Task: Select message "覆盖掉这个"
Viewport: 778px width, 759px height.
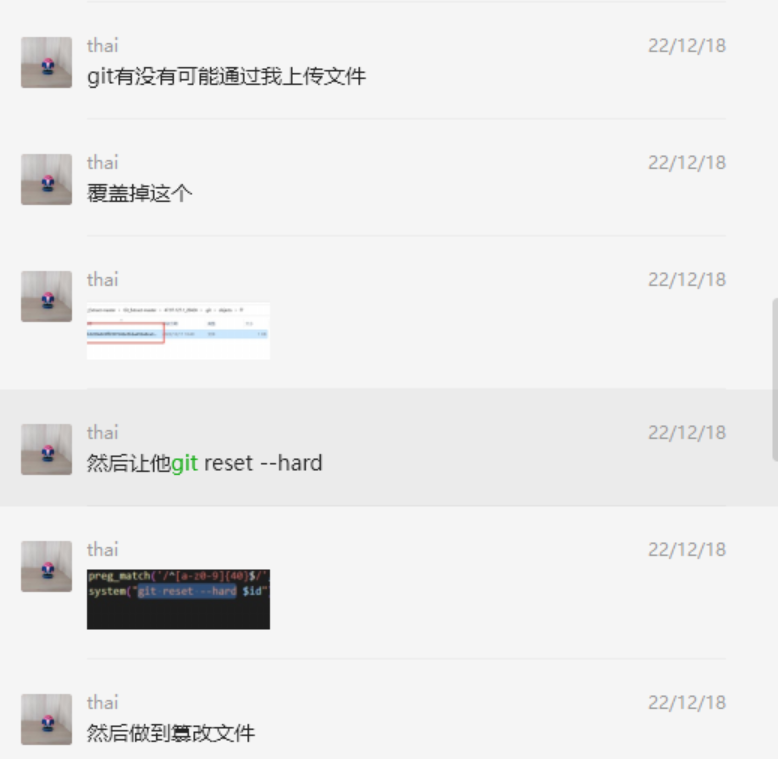Action: click(139, 193)
